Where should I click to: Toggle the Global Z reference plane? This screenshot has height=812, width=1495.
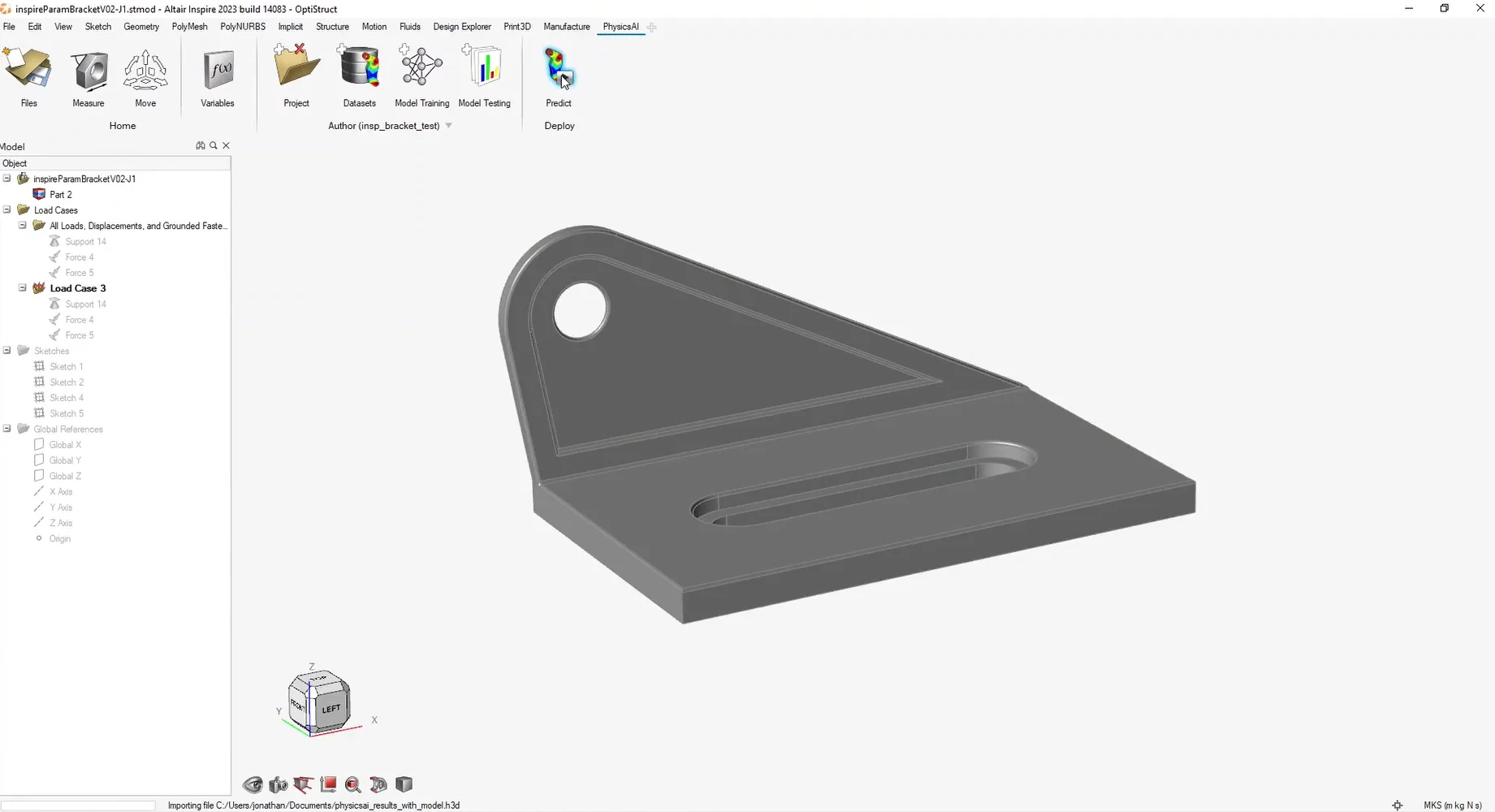(x=39, y=476)
